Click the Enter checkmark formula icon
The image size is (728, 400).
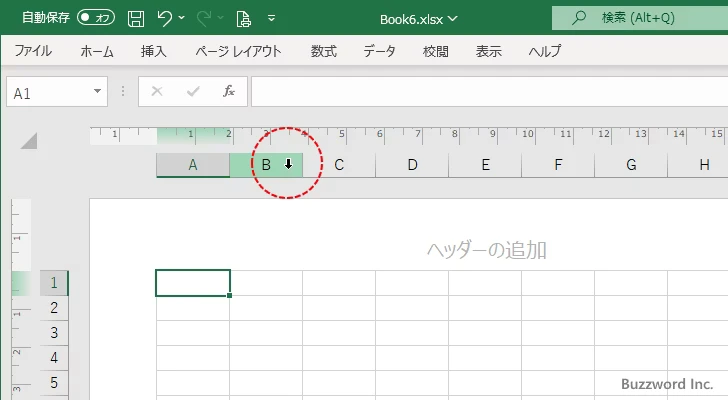(193, 91)
